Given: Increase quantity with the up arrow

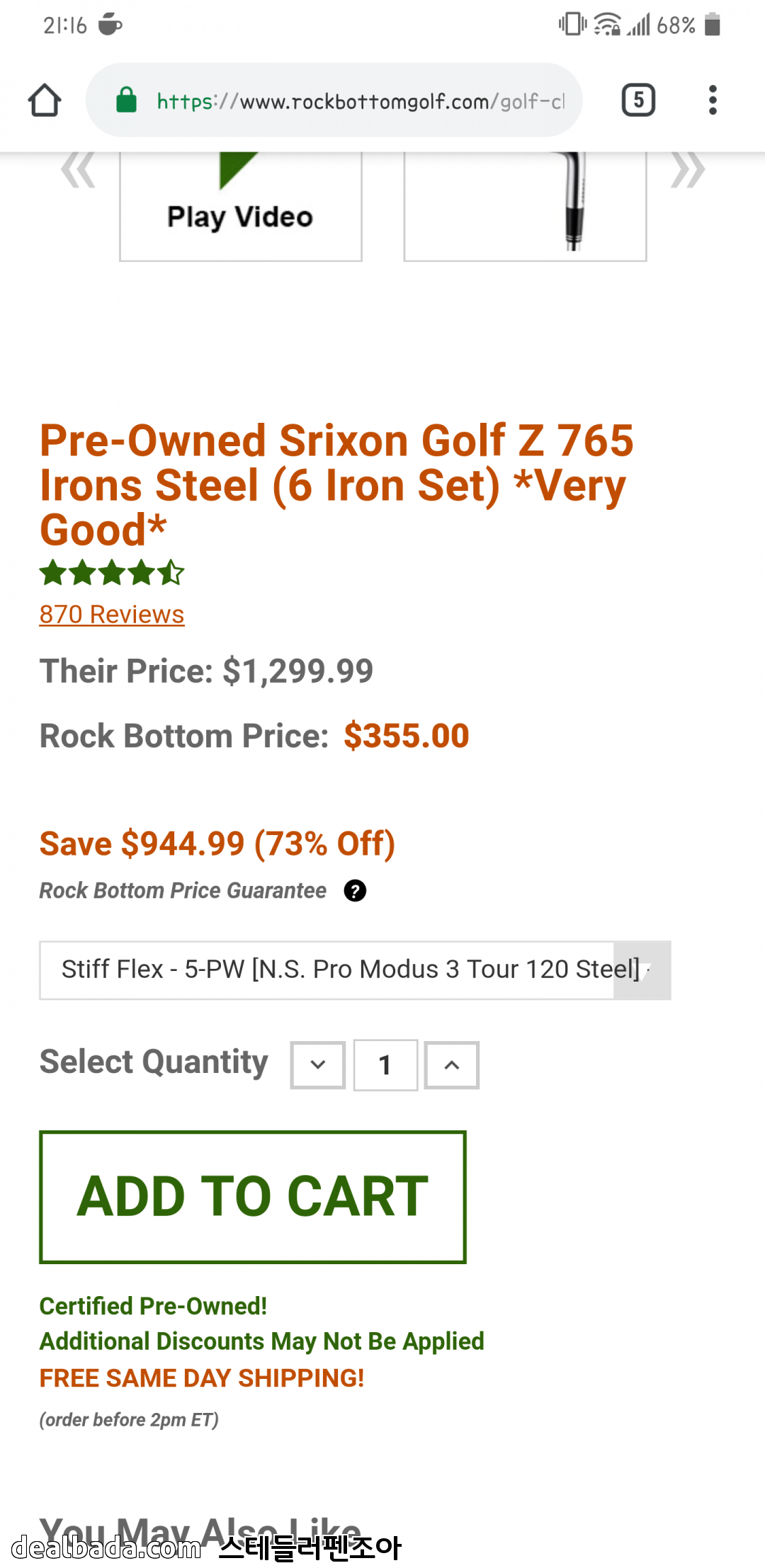Looking at the screenshot, I should [452, 1064].
